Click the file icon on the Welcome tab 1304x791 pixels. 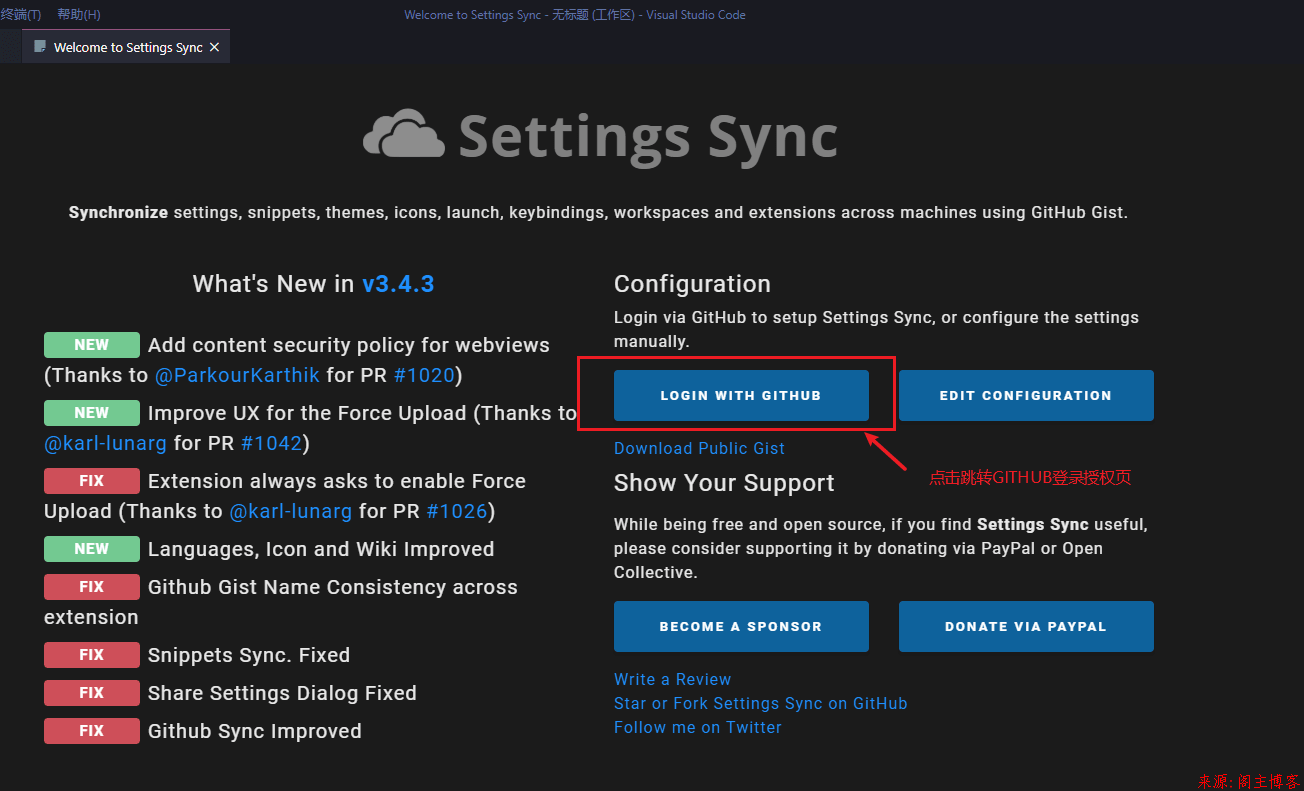(40, 47)
